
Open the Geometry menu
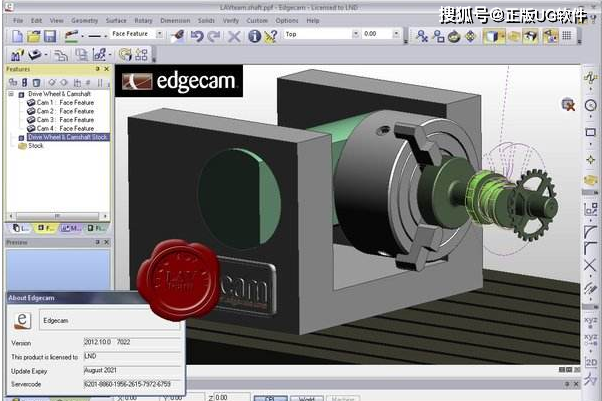coord(84,20)
